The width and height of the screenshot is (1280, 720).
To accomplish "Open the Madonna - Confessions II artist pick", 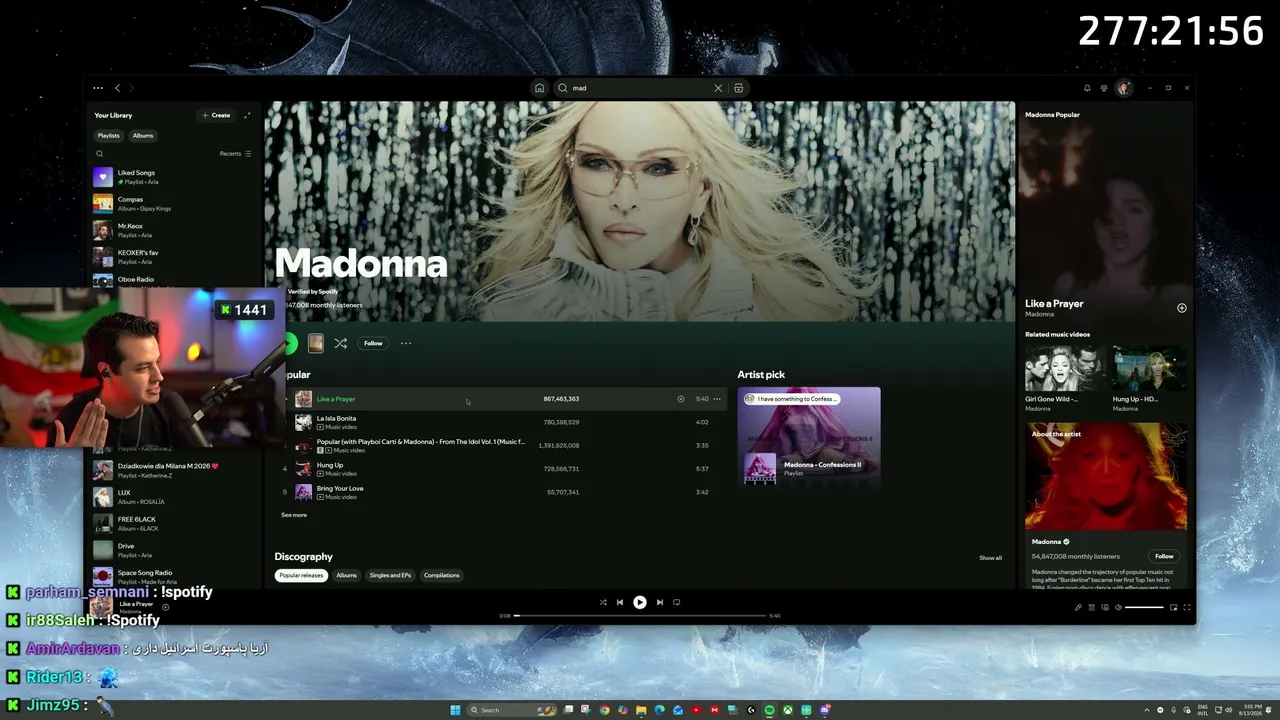I will coord(809,436).
